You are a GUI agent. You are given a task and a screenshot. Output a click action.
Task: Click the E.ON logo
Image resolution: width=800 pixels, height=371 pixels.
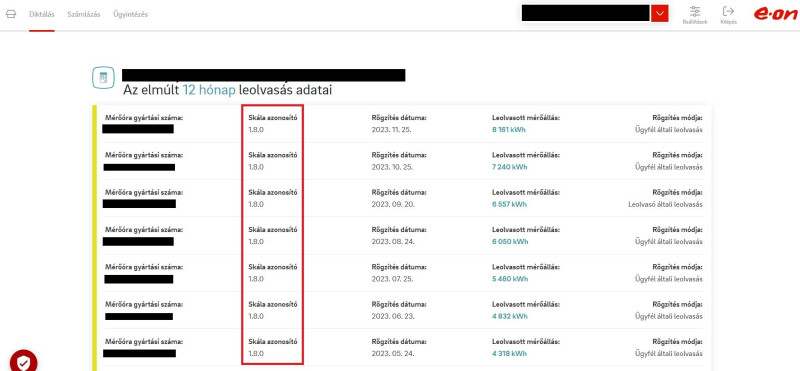tap(775, 14)
